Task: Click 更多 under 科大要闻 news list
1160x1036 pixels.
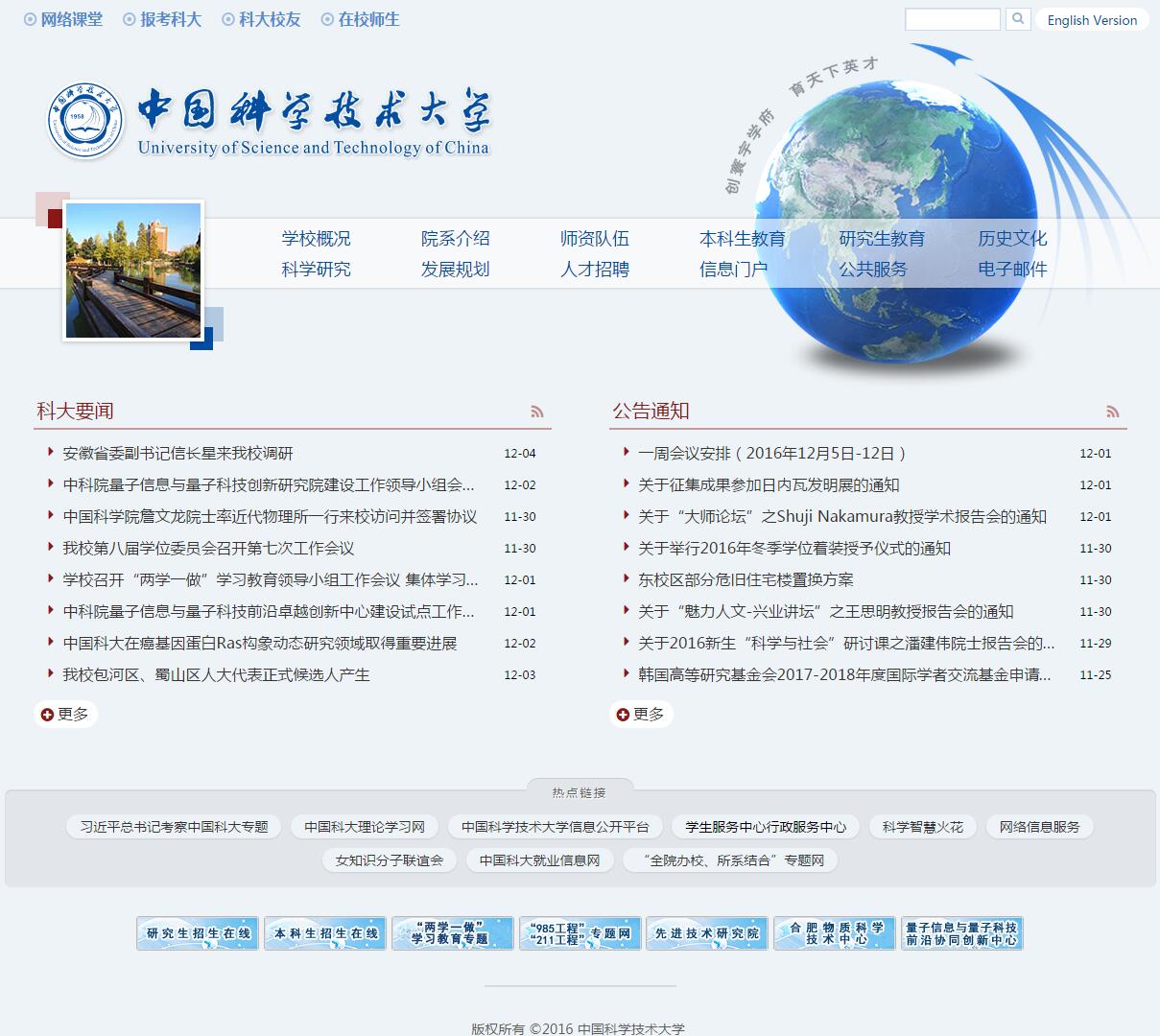Action: pyautogui.click(x=65, y=714)
